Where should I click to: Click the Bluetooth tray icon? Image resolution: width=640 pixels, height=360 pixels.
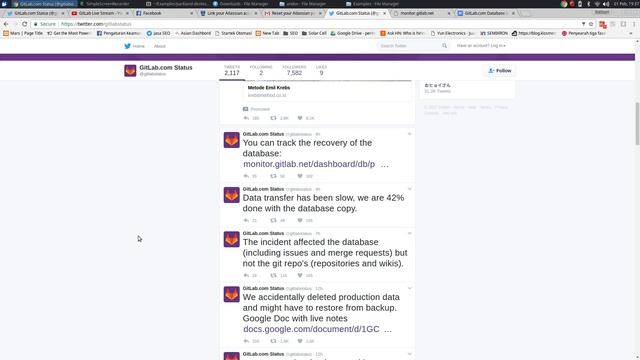pos(589,4)
